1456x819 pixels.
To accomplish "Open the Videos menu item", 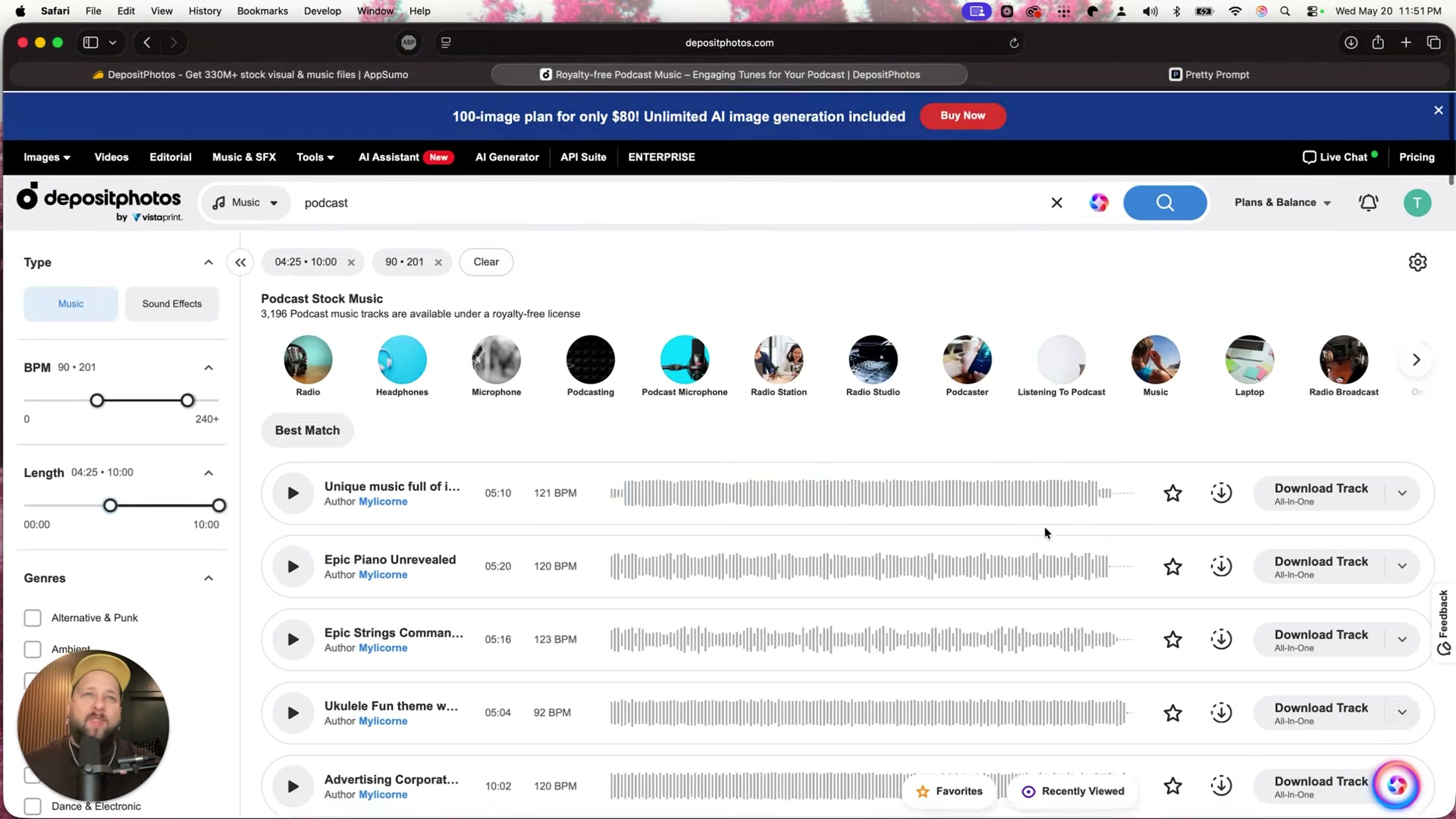I will pyautogui.click(x=111, y=157).
